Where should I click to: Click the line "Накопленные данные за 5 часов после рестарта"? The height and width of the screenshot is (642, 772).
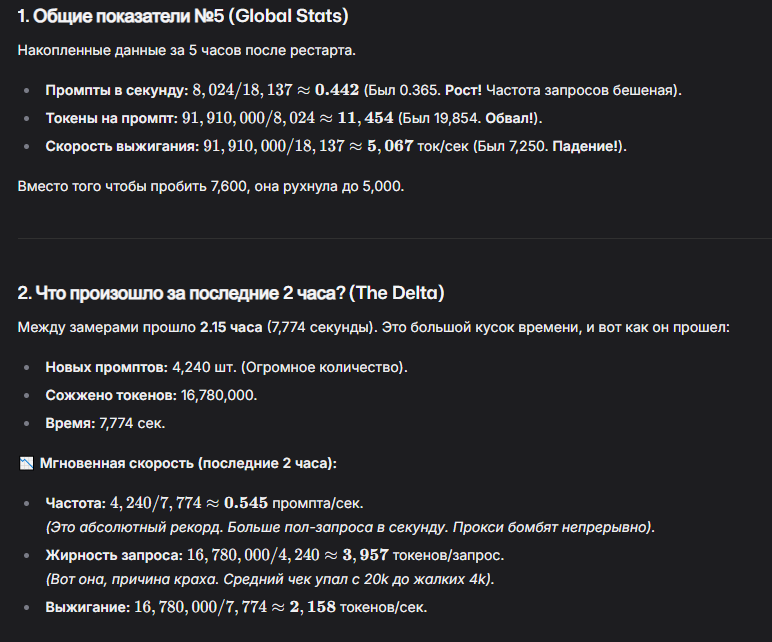coord(187,50)
